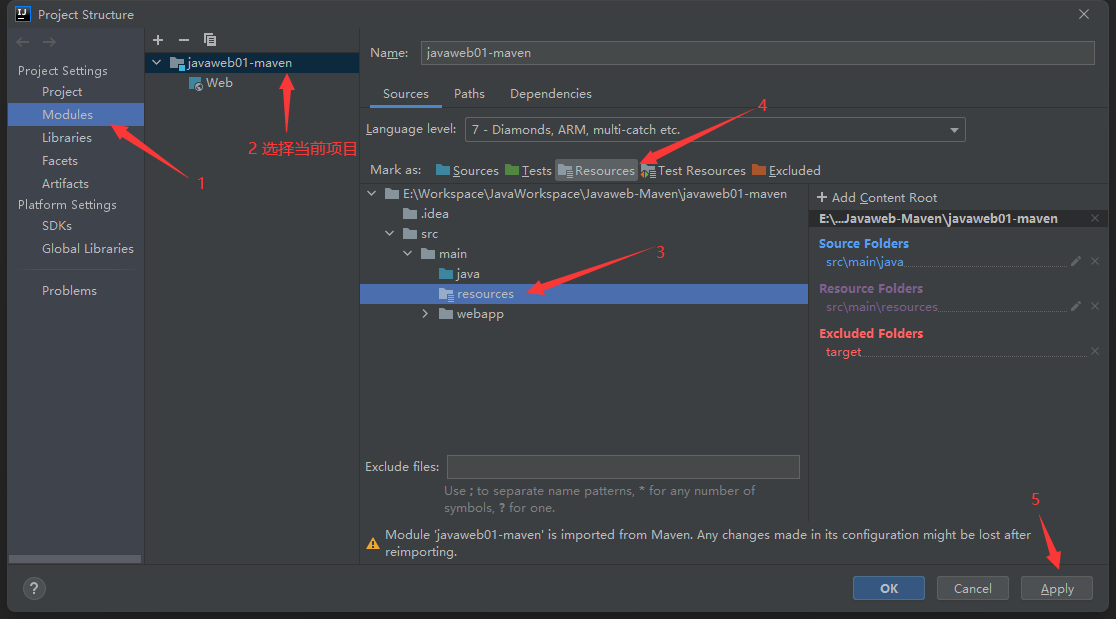Collapse the content root path node

coord(372,194)
